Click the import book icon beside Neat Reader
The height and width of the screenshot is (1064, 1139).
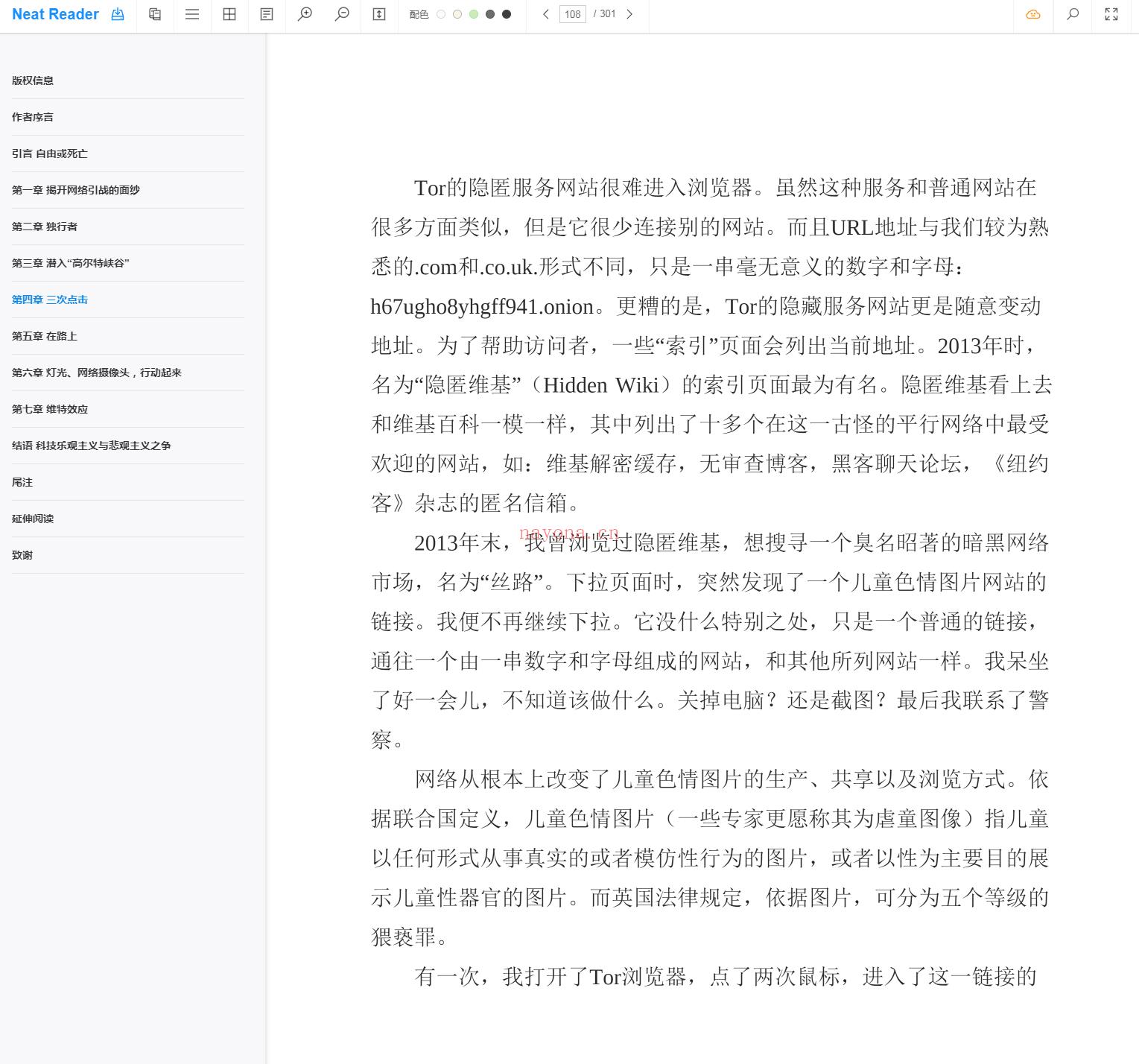[118, 14]
